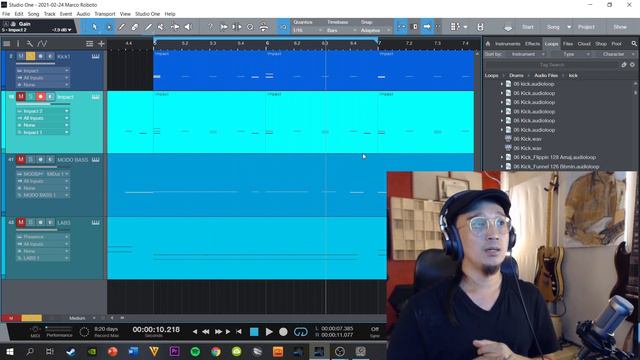This screenshot has width=640, height=360.
Task: Open the Transport menu
Action: tap(105, 14)
